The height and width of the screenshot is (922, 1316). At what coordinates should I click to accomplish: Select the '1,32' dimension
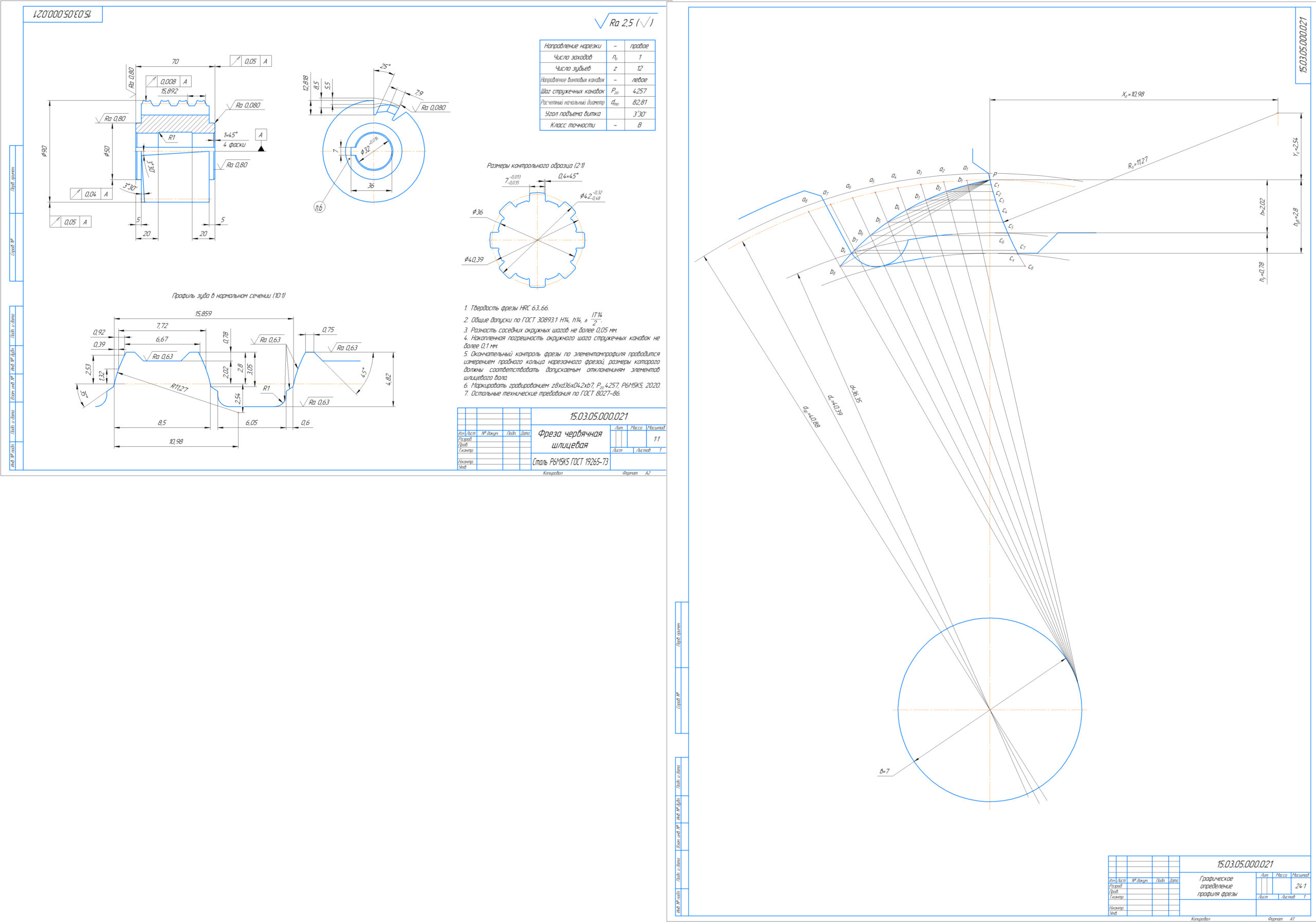point(102,376)
